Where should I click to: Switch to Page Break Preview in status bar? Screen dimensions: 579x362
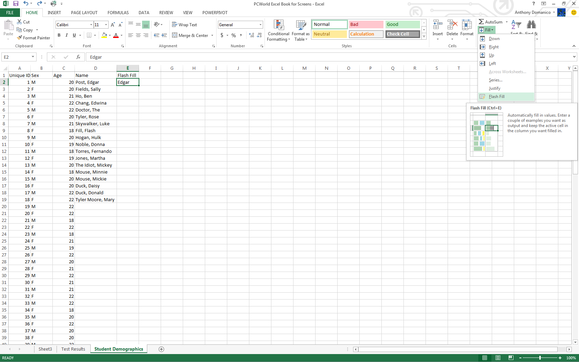pyautogui.click(x=511, y=358)
